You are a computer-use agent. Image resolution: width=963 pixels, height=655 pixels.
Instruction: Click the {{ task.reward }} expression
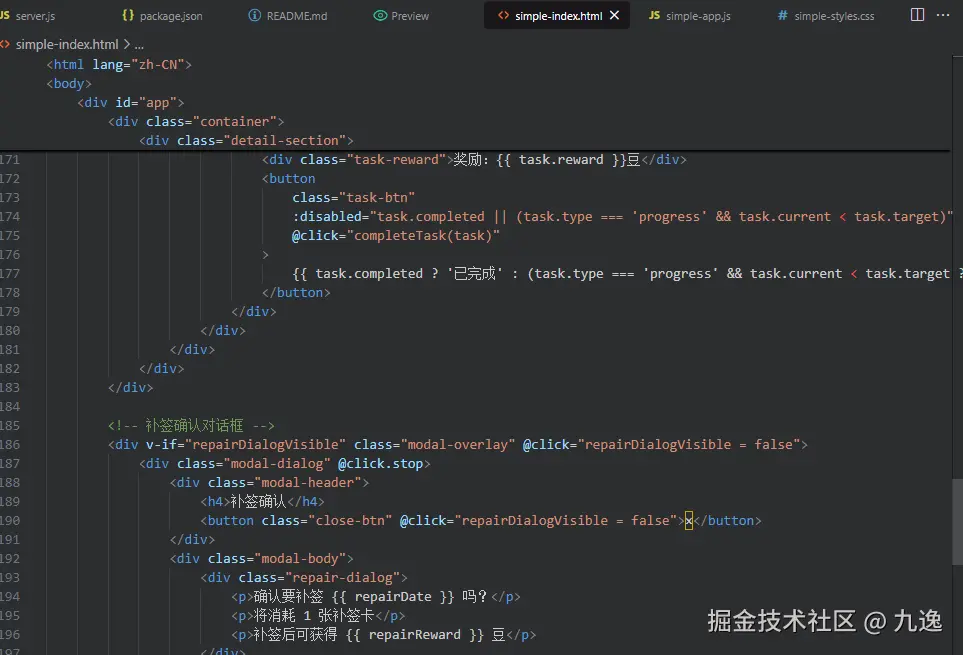click(x=561, y=160)
